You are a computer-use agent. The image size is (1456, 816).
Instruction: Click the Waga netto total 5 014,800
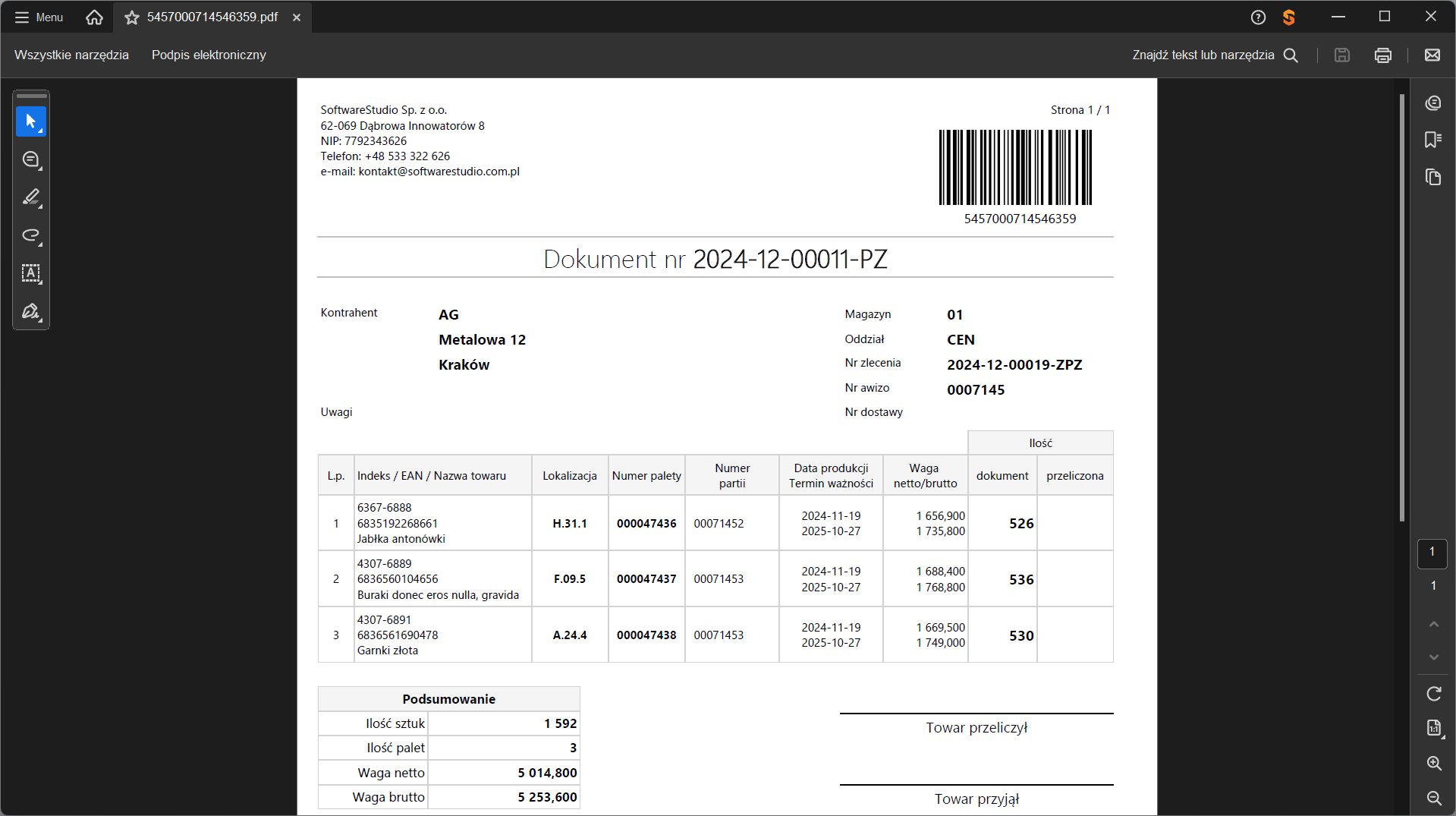point(547,773)
